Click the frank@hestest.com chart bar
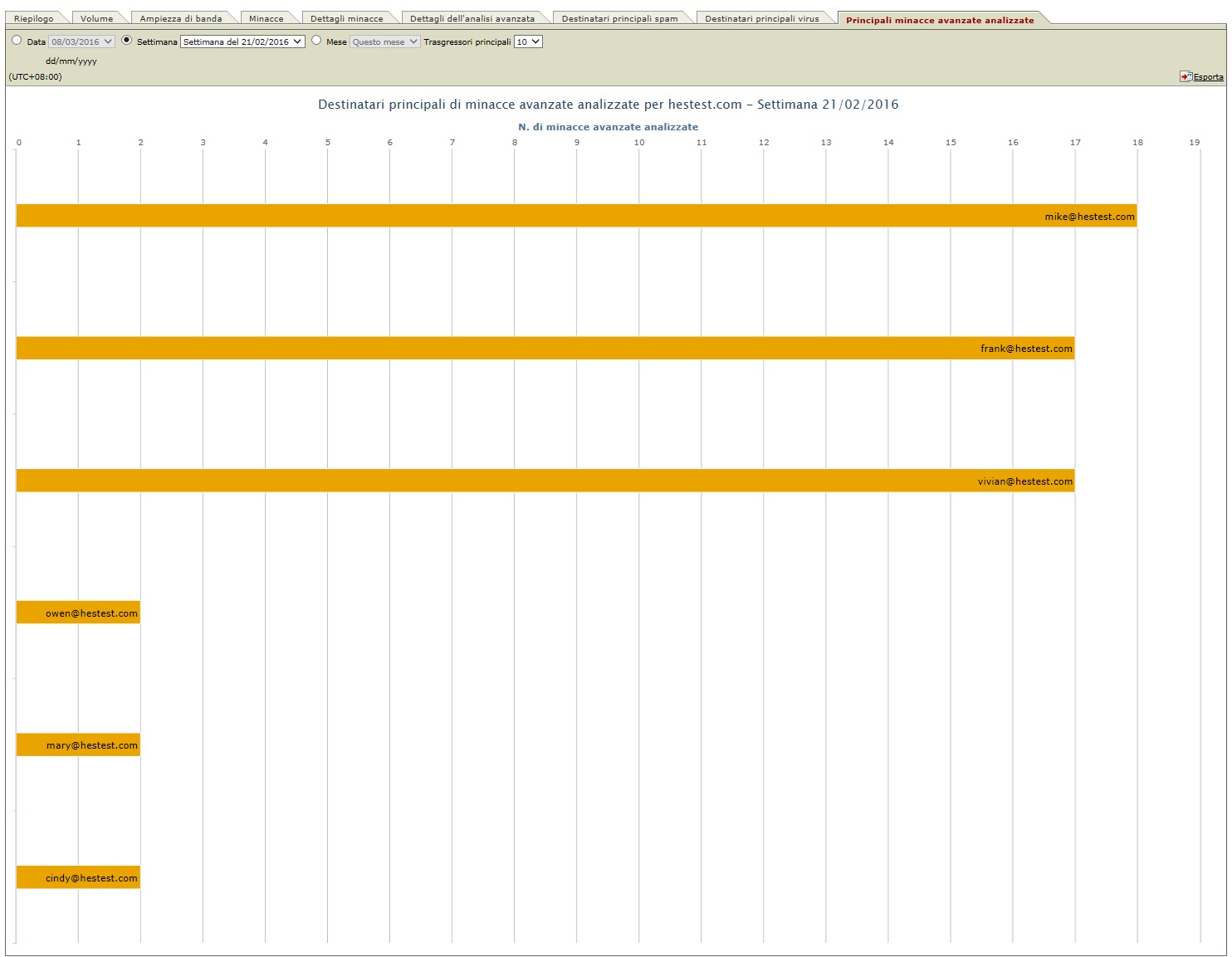The width and height of the screenshot is (1232, 957). (x=545, y=348)
